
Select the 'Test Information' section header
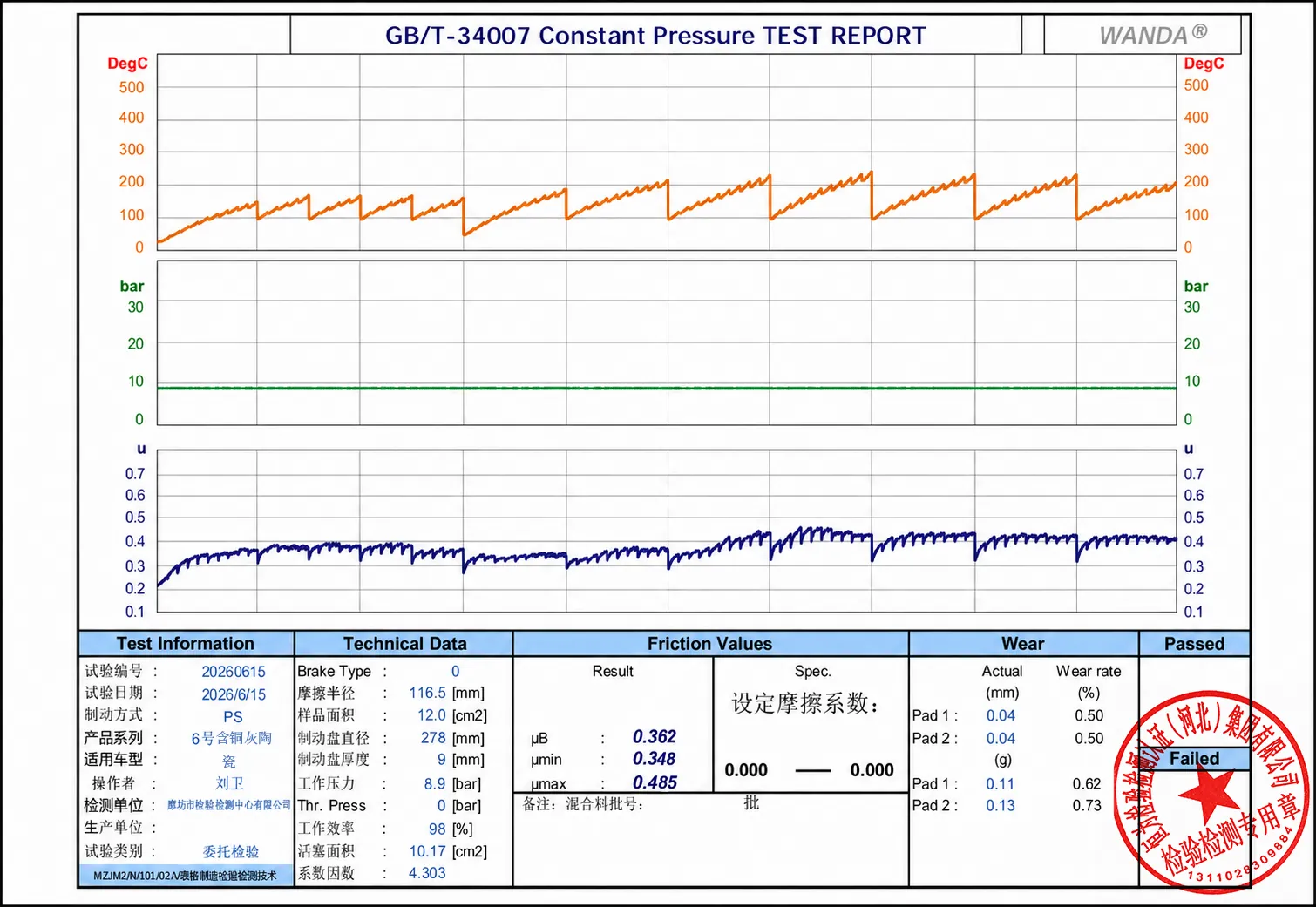(186, 644)
